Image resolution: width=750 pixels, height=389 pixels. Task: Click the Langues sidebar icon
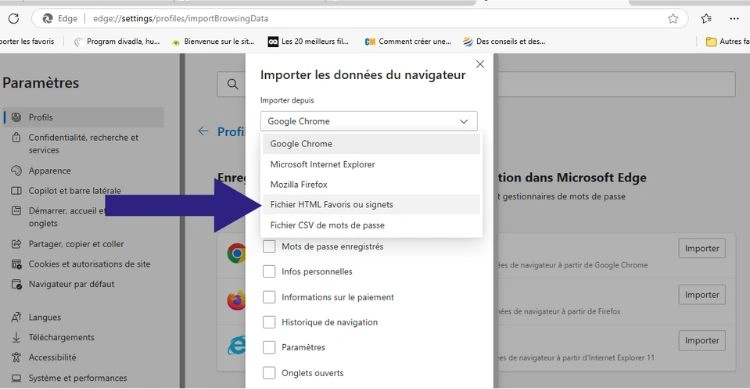[x=16, y=317]
